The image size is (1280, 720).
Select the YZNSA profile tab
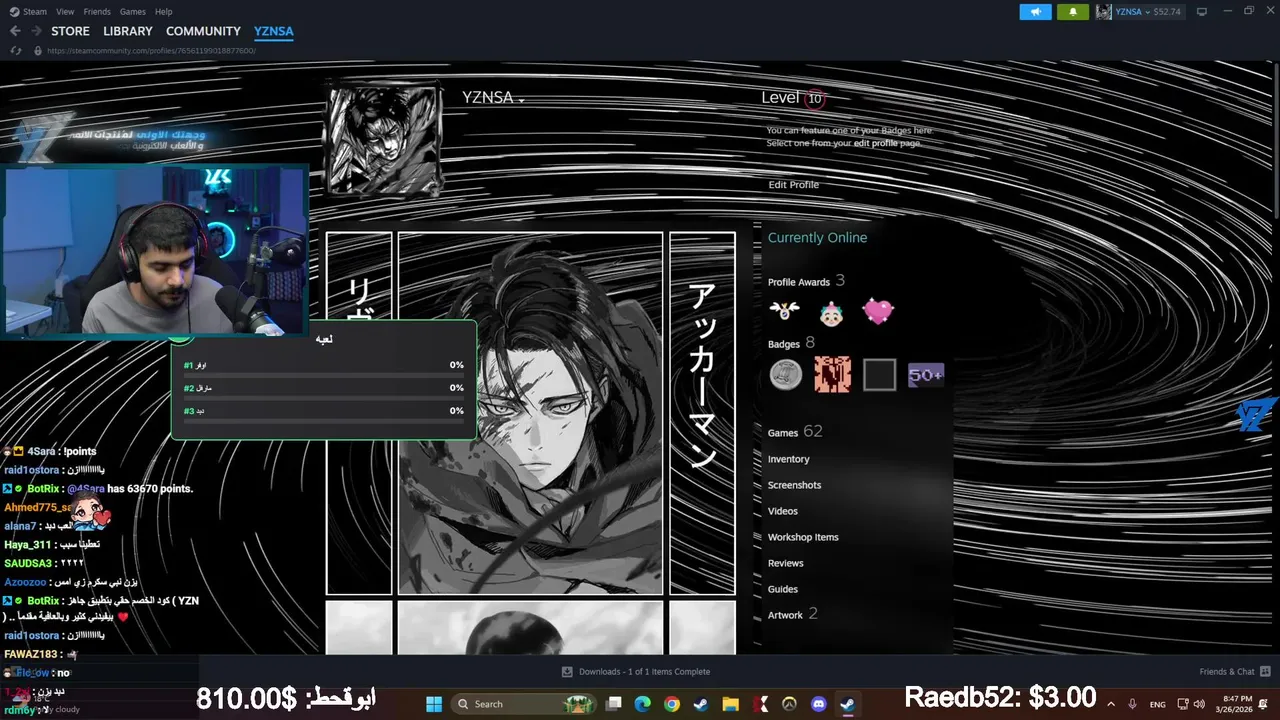tap(274, 31)
